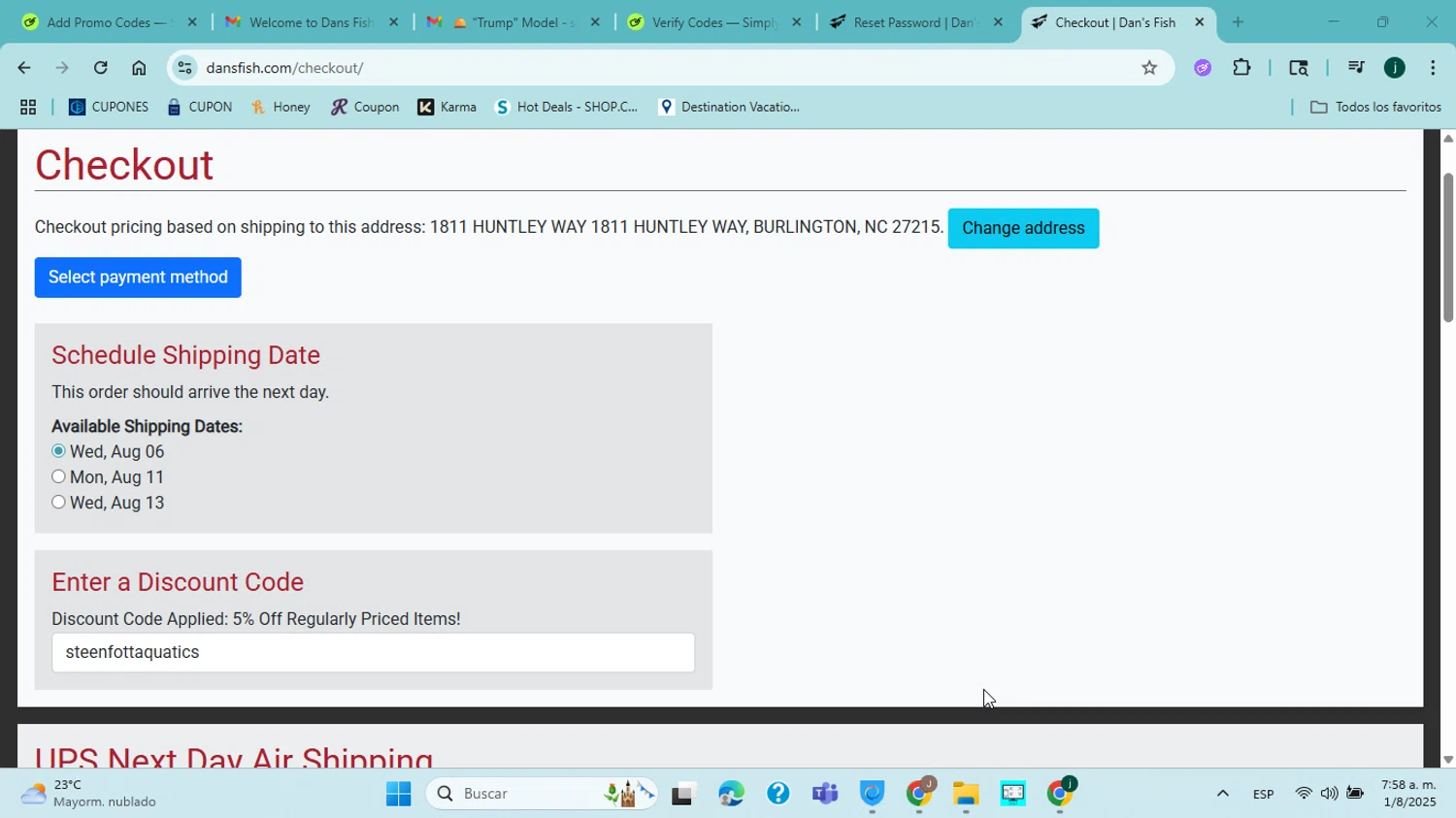Open Microsoft Edge browser from taskbar
This screenshot has height=818, width=1456.
(731, 794)
